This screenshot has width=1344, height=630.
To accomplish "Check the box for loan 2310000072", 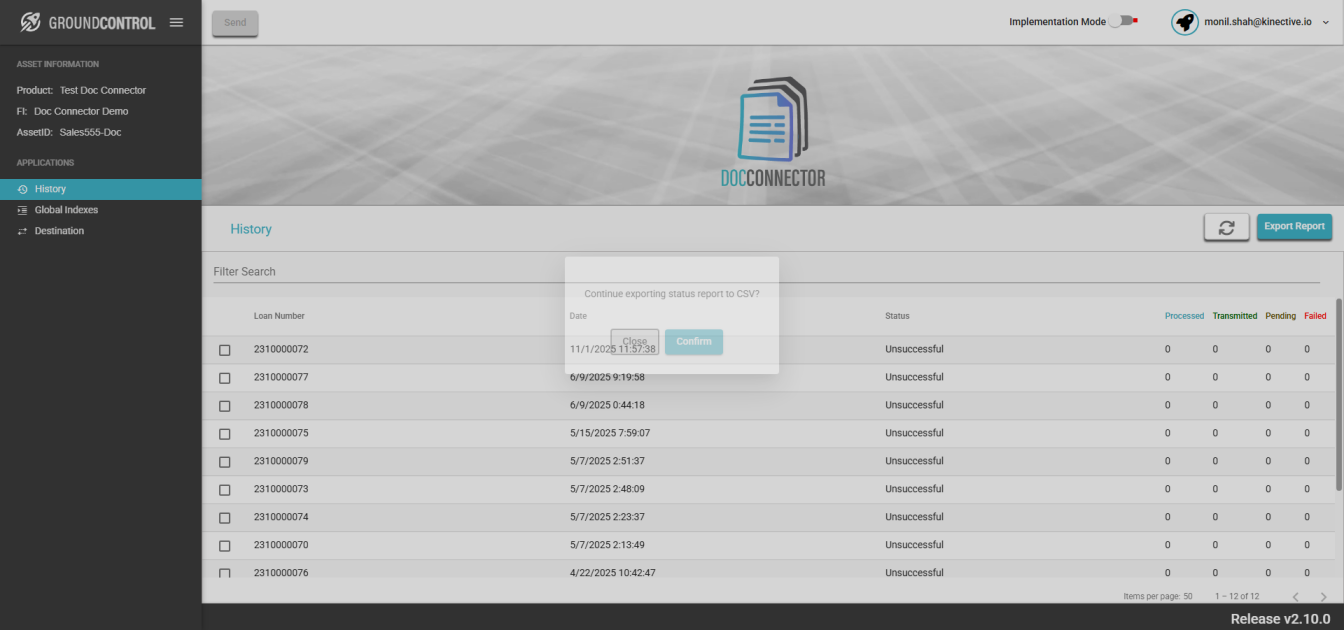I will click(224, 350).
